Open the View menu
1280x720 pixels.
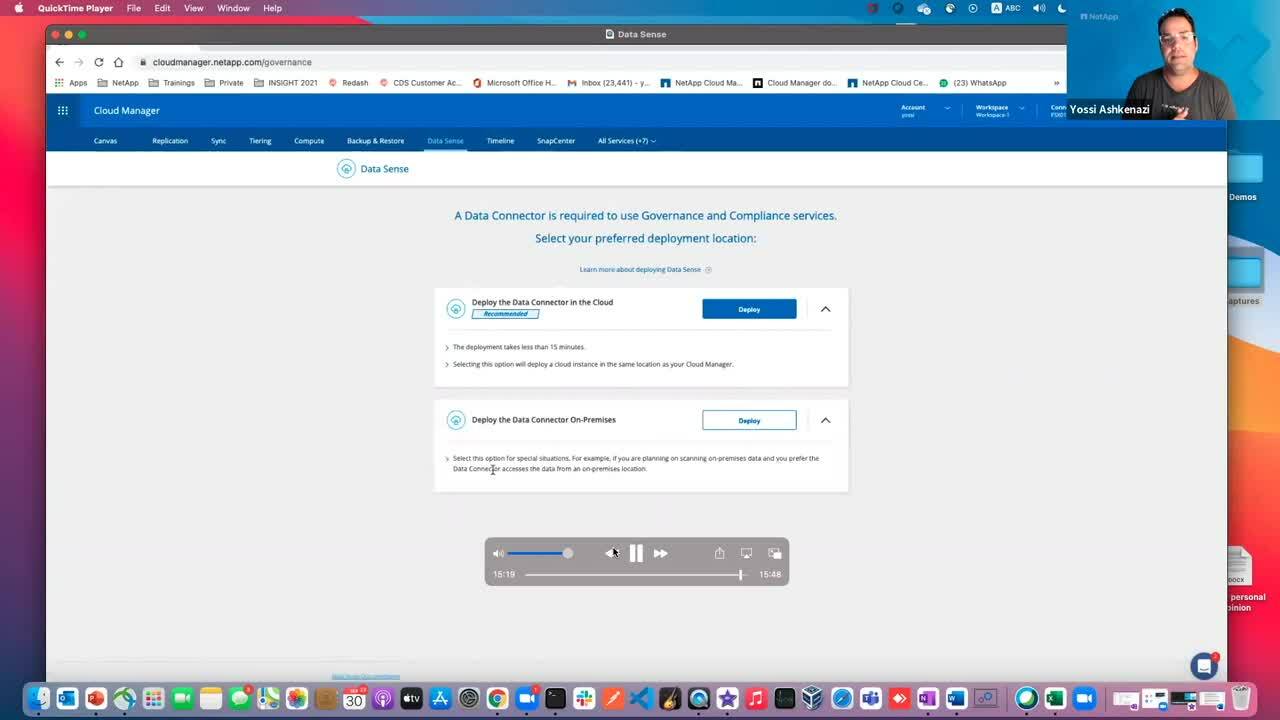point(194,8)
